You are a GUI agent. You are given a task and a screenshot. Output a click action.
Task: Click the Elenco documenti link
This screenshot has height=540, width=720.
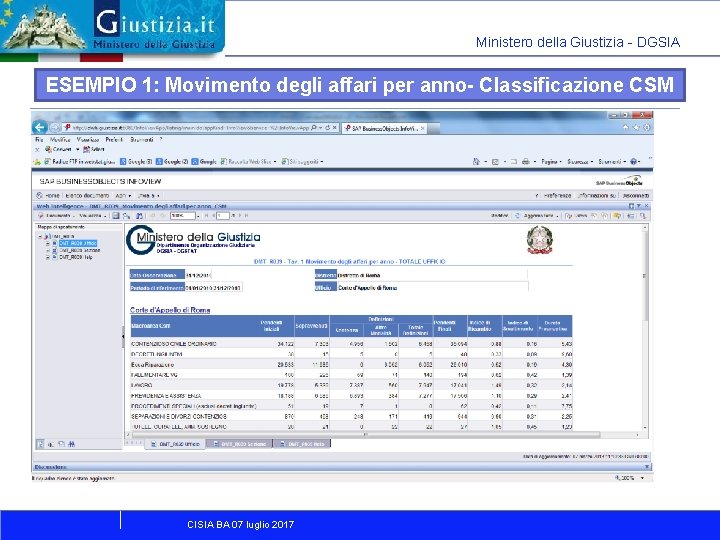(87, 196)
